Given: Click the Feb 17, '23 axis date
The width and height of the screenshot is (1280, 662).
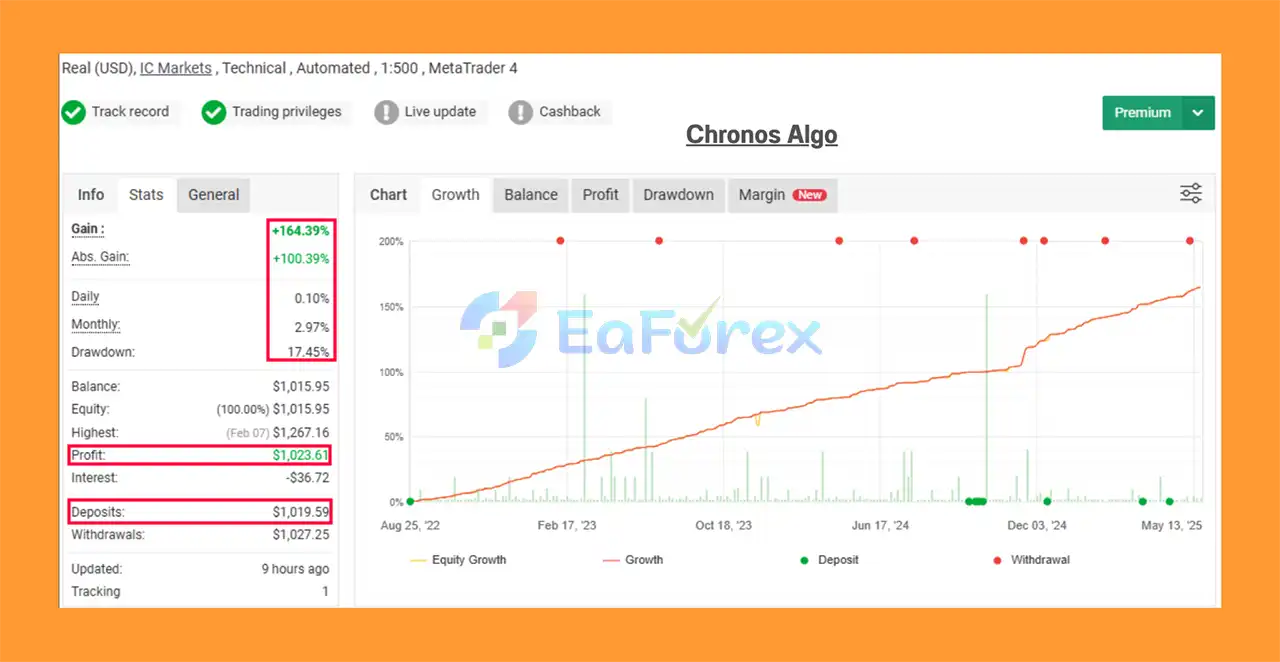Looking at the screenshot, I should [567, 525].
